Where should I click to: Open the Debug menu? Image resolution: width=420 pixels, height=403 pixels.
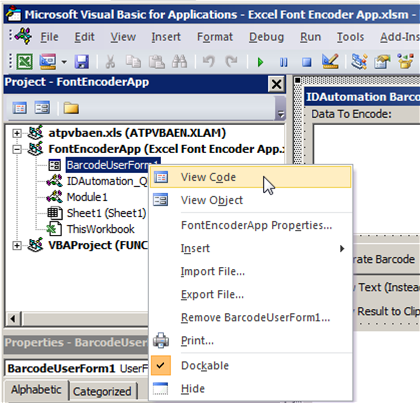[266, 37]
